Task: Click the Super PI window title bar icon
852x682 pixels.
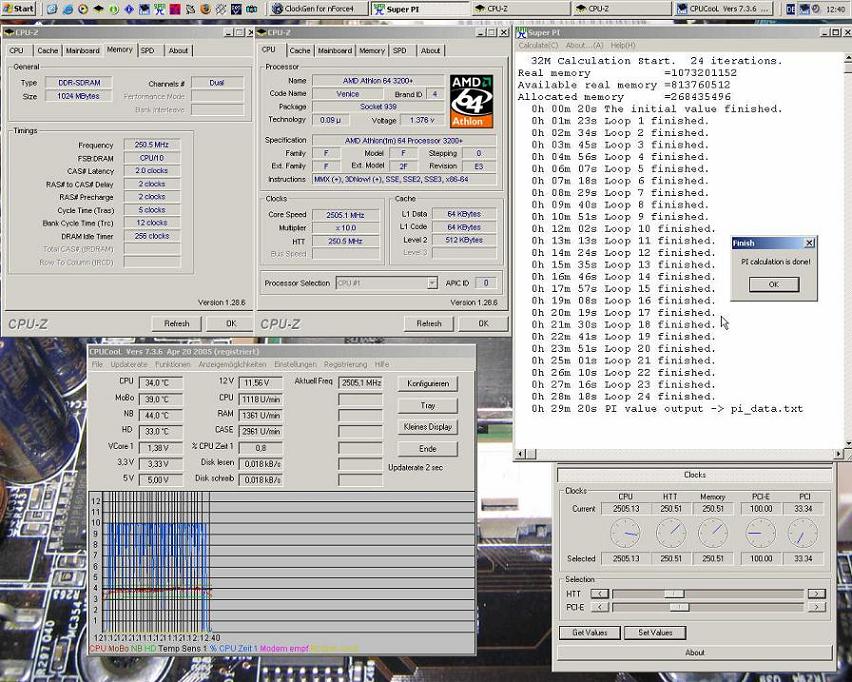Action: (x=522, y=33)
